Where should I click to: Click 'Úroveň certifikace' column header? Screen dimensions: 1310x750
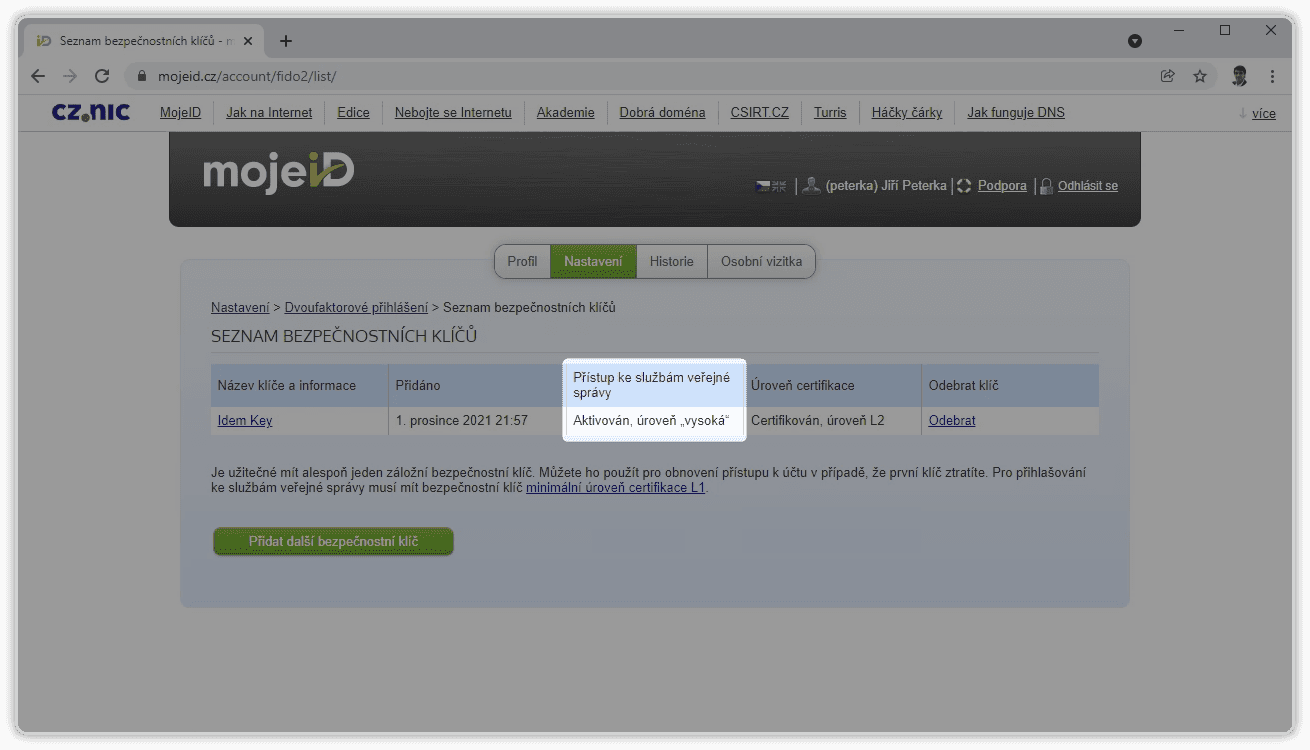pos(832,386)
